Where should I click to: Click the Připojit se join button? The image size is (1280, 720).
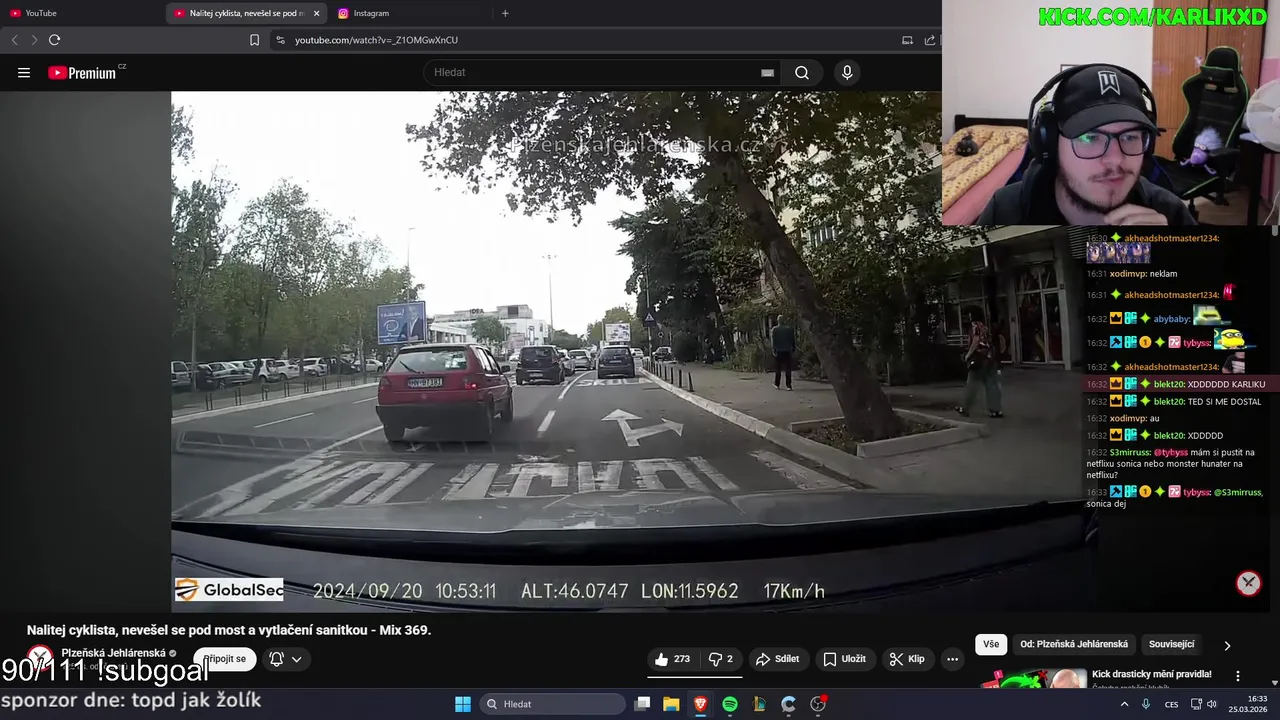point(225,659)
